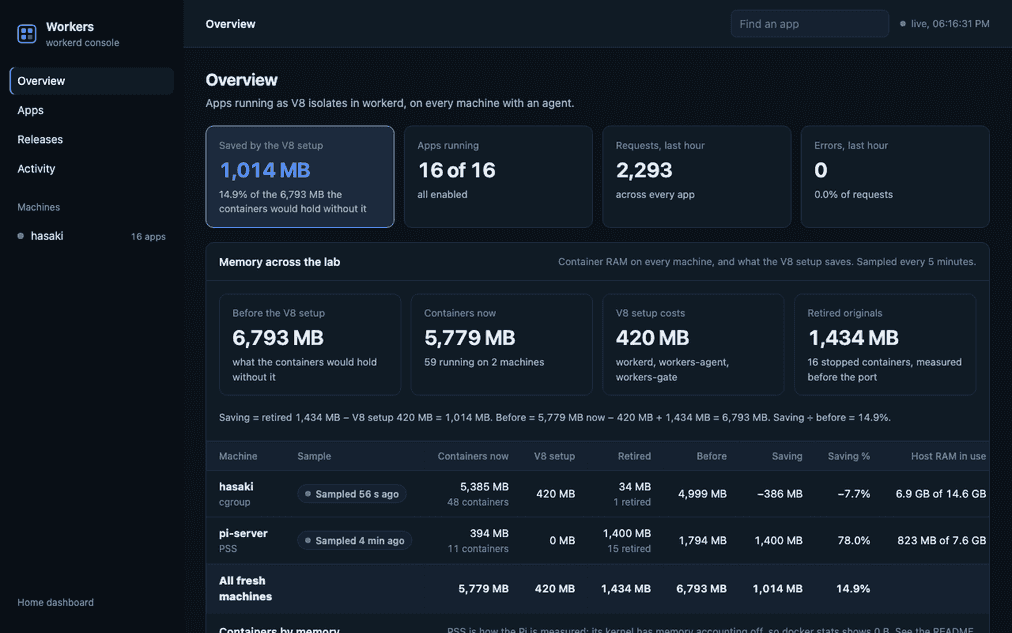Image resolution: width=1012 pixels, height=633 pixels.
Task: Click the Containers now column header
Action: (473, 456)
